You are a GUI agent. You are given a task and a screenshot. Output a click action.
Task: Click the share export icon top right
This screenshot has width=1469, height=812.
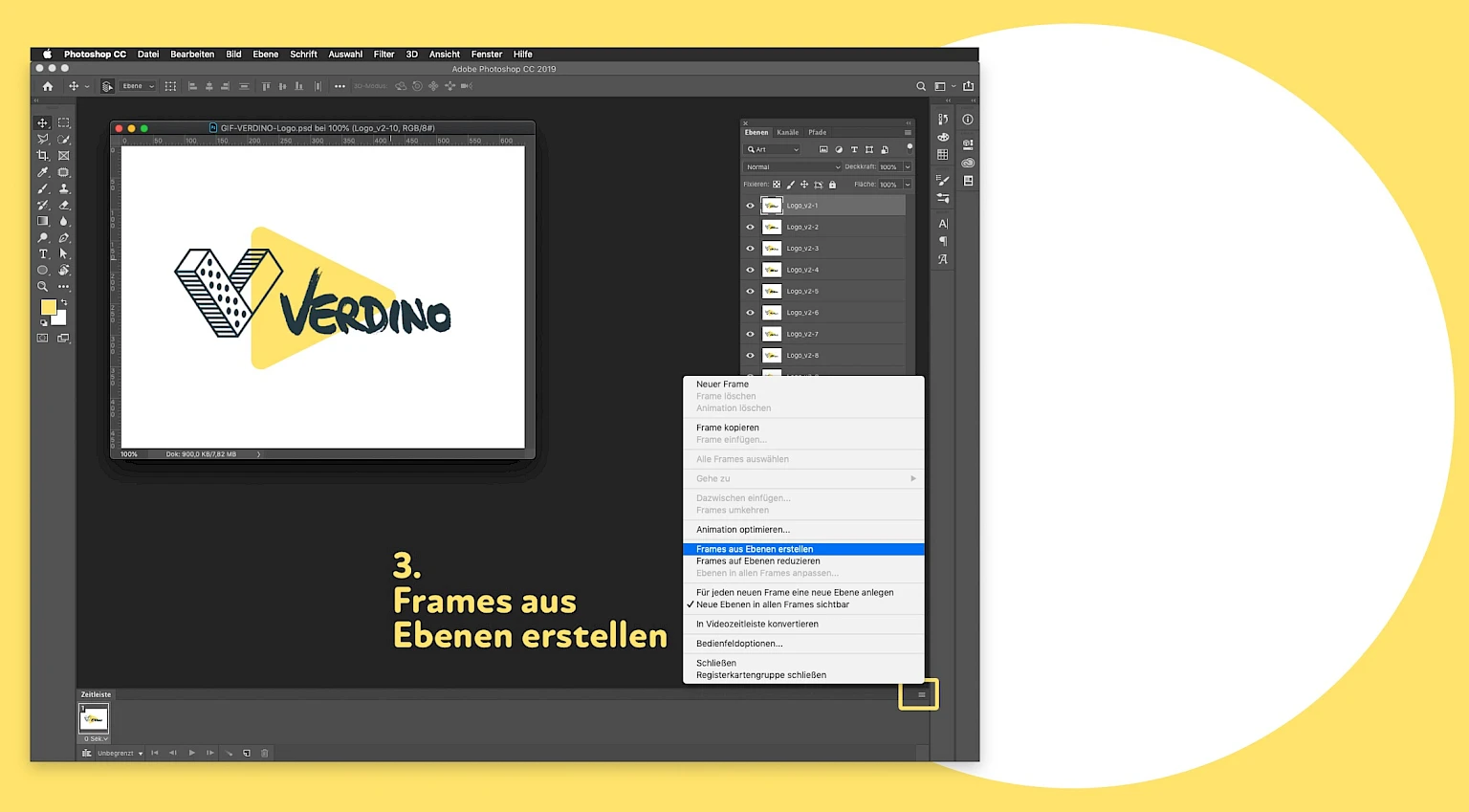click(x=968, y=86)
